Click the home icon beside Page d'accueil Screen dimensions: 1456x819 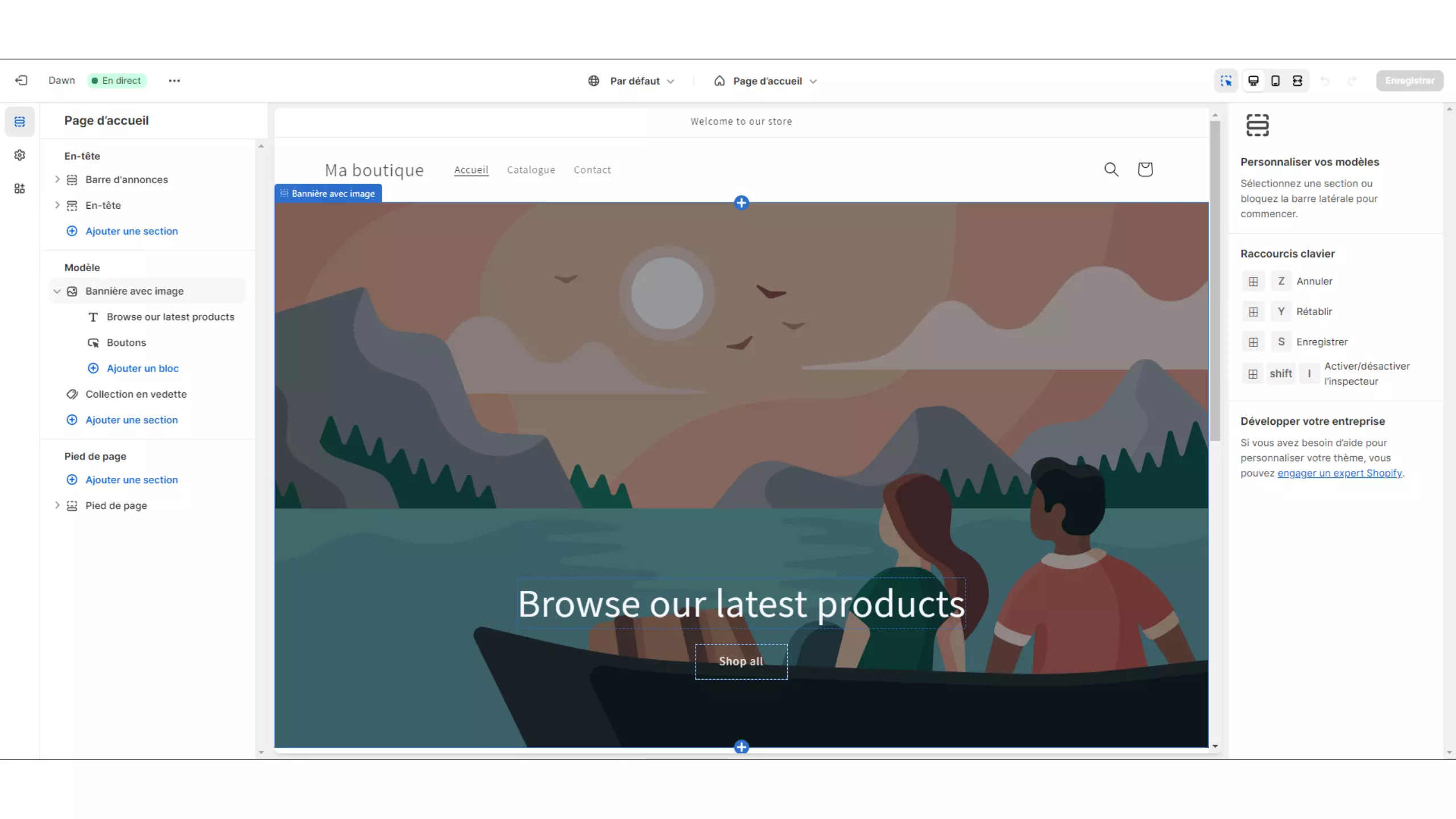(x=719, y=81)
